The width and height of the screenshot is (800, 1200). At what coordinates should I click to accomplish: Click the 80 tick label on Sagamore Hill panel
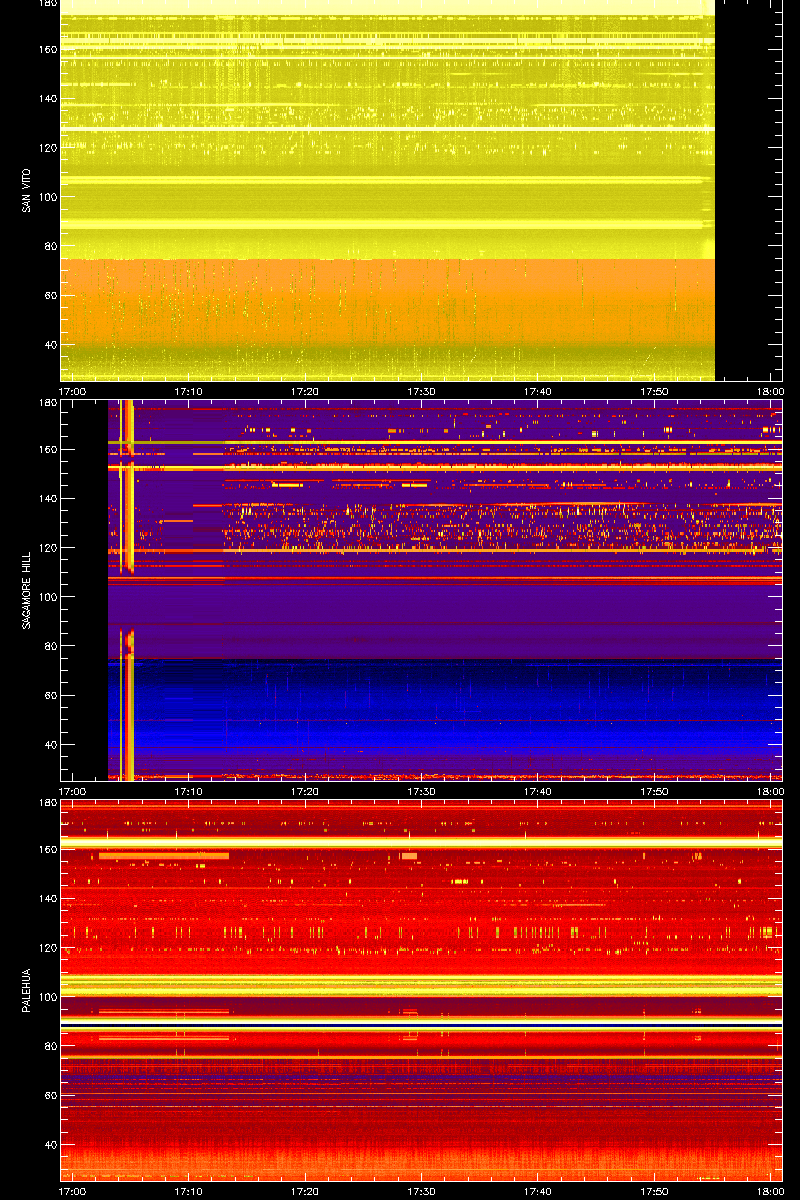51,646
